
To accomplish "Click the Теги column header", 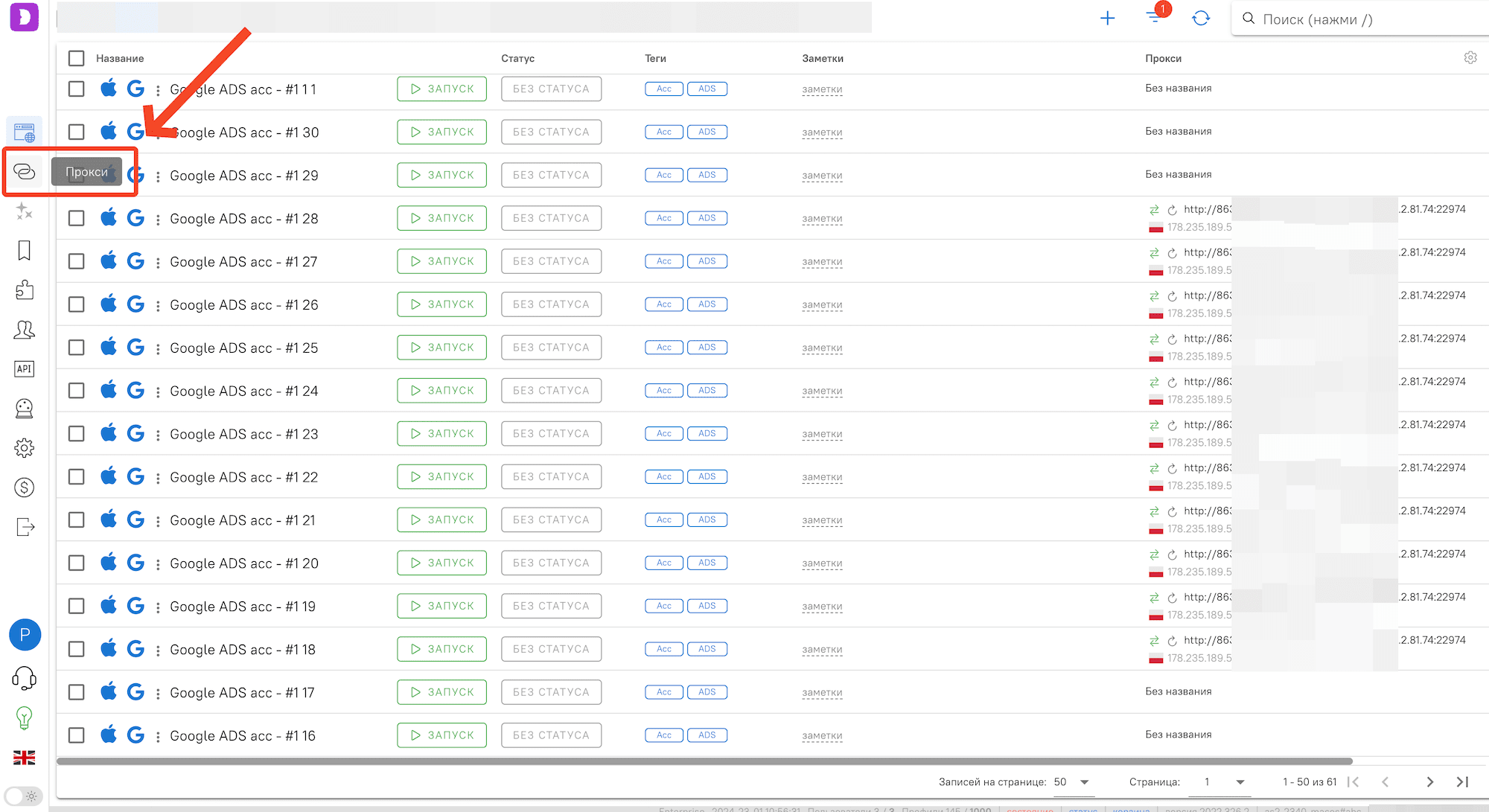I will pyautogui.click(x=655, y=58).
